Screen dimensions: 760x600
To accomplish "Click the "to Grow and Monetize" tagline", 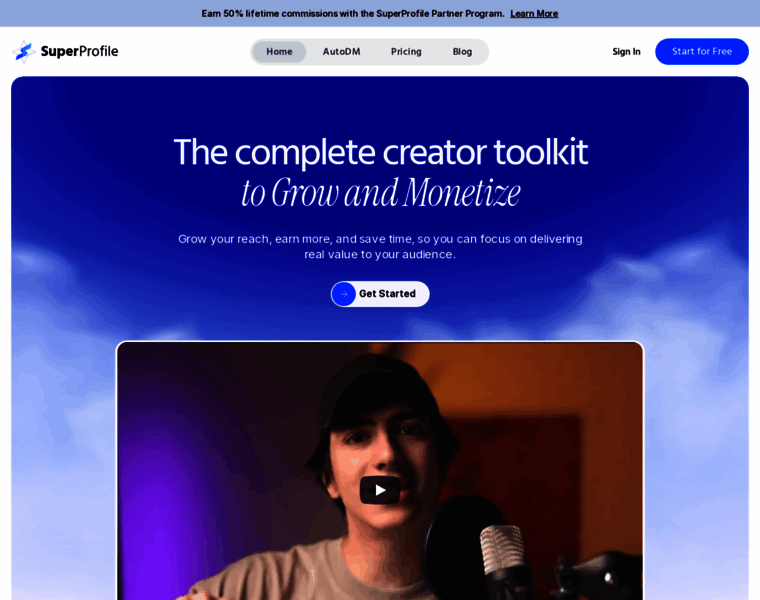I will pyautogui.click(x=381, y=193).
